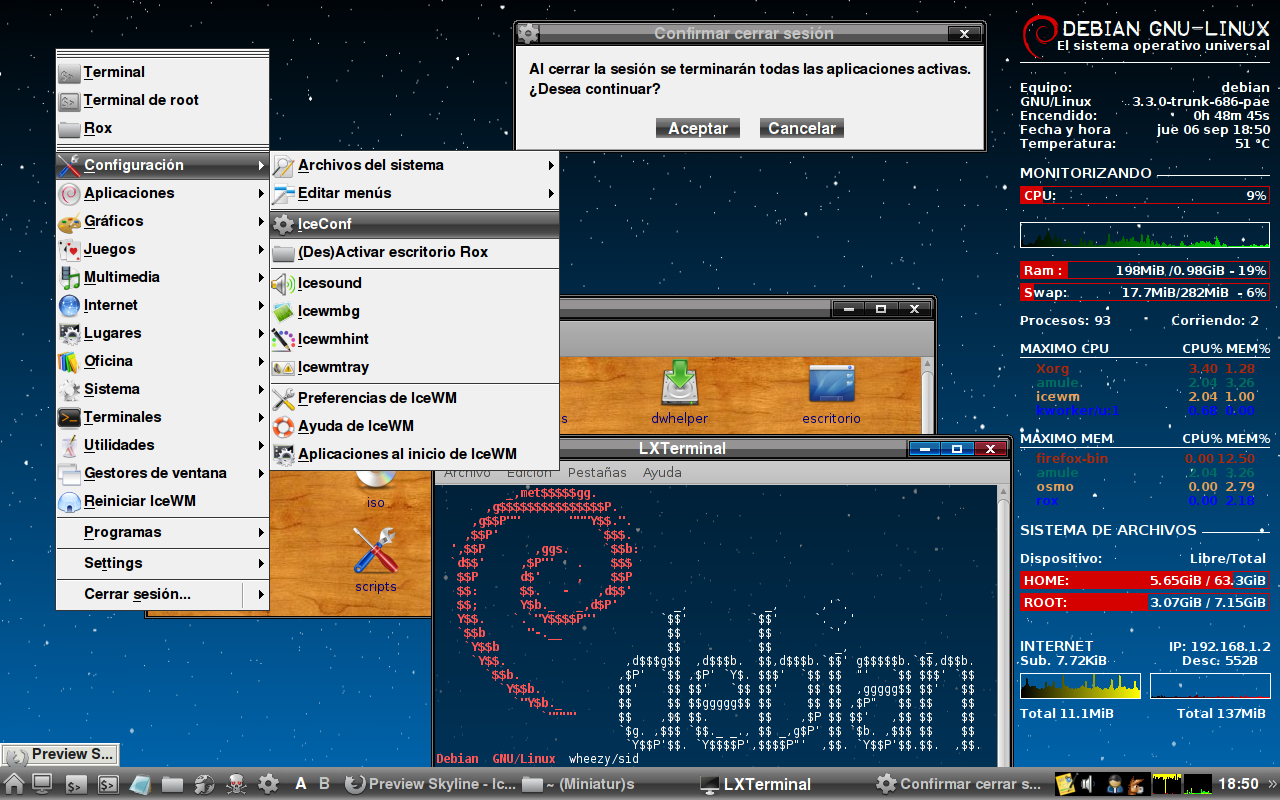The width and height of the screenshot is (1280, 800).
Task: Open the iso disc icon in Rox window
Action: pyautogui.click(x=375, y=488)
